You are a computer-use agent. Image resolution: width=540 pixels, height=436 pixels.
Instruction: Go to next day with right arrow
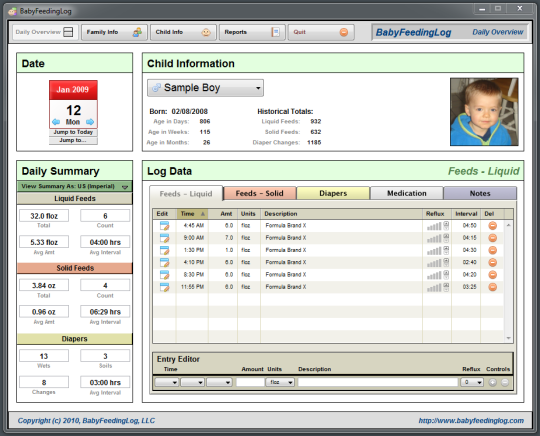(x=90, y=122)
